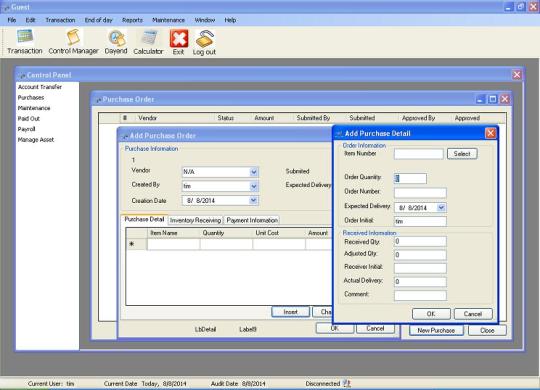Select Payroll in Control Panel list
The width and height of the screenshot is (540, 390).
pyautogui.click(x=27, y=129)
